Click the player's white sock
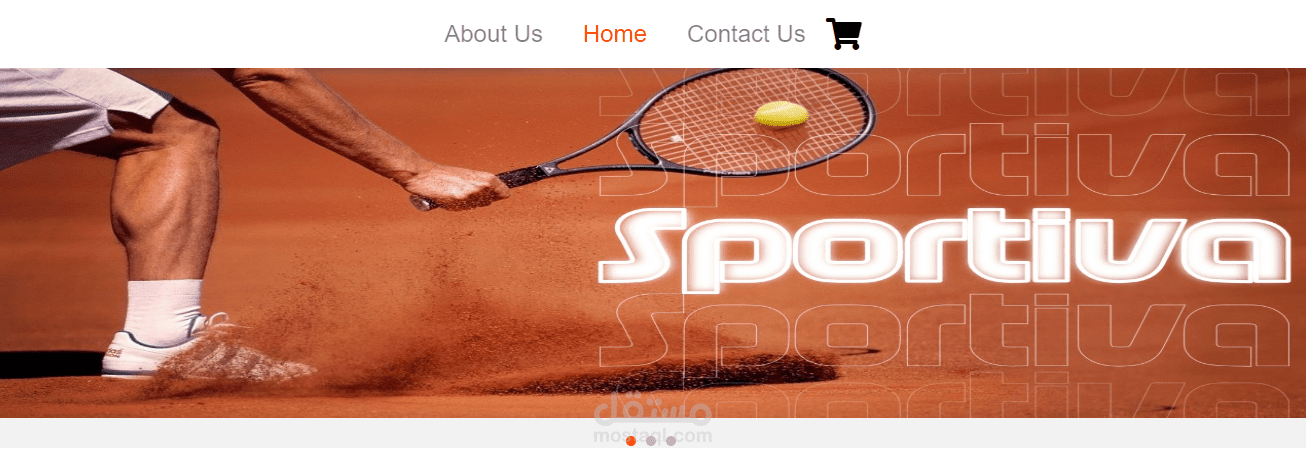The image size is (1306, 455). [165, 310]
